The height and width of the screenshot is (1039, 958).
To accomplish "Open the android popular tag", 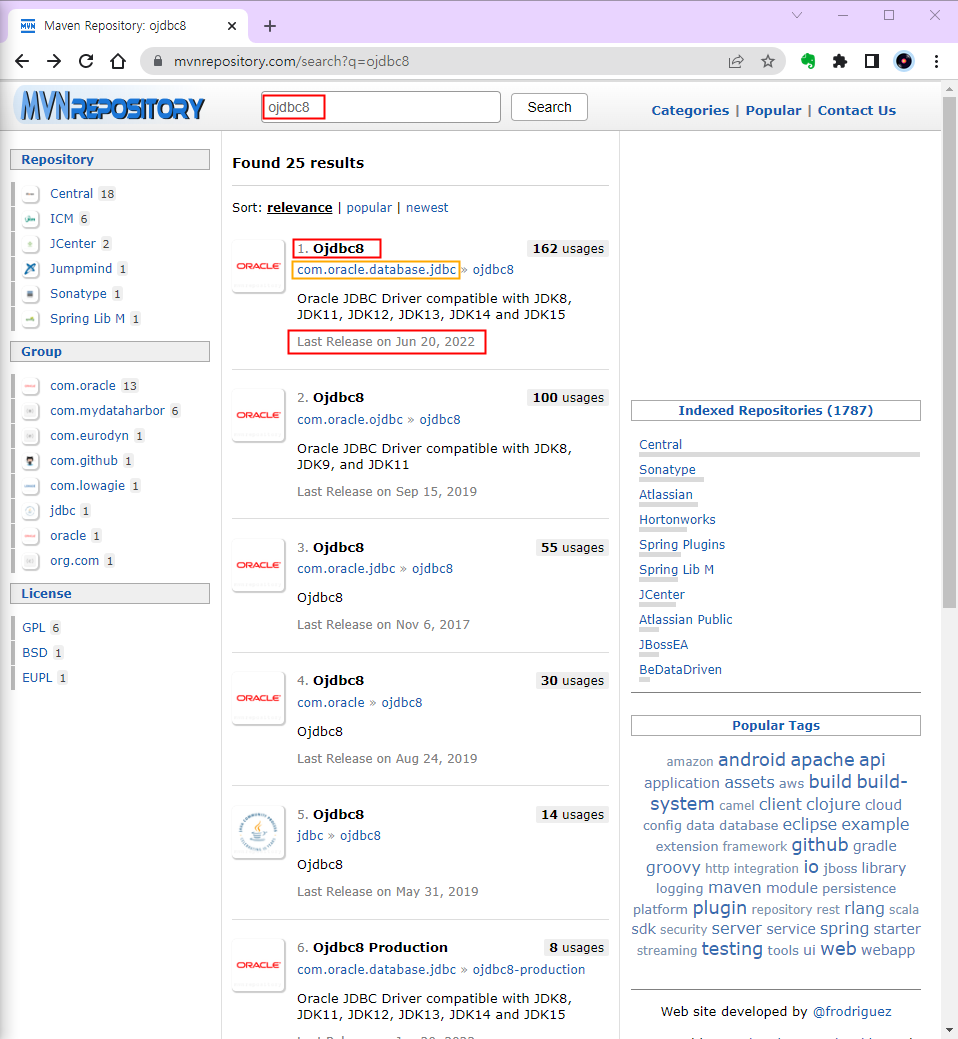I will tap(751, 759).
